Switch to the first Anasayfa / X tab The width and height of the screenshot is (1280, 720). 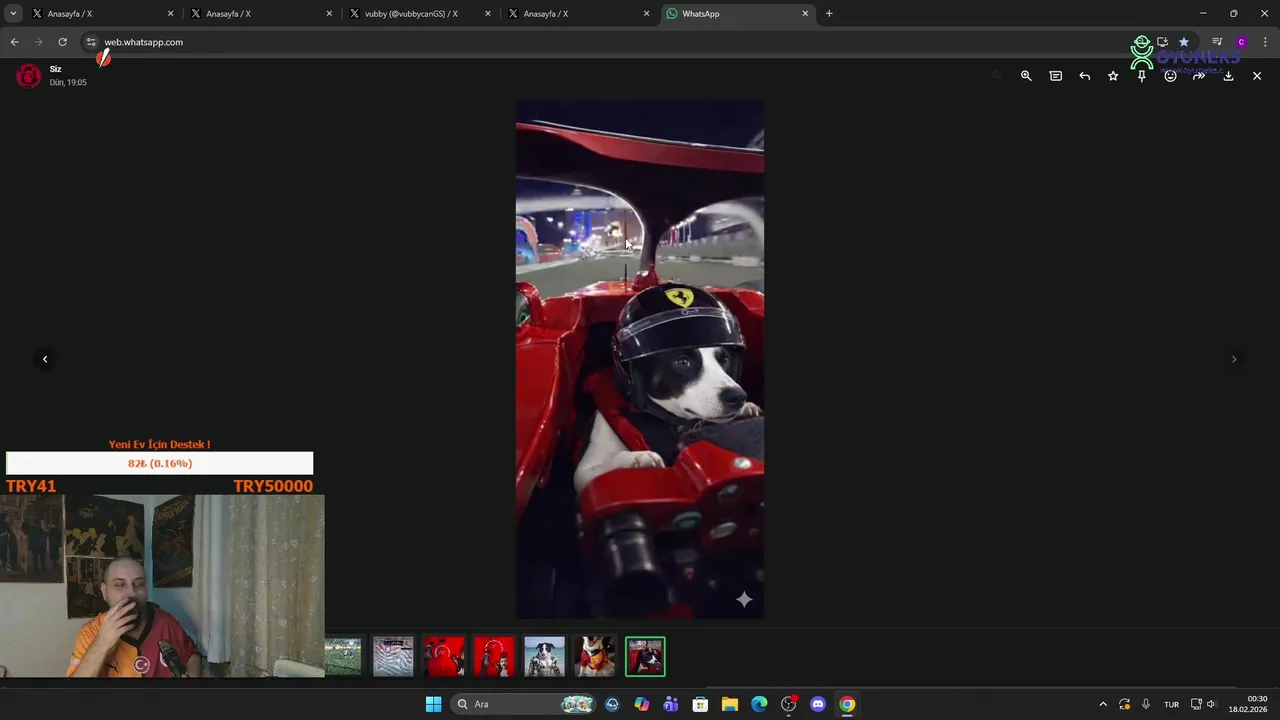102,14
